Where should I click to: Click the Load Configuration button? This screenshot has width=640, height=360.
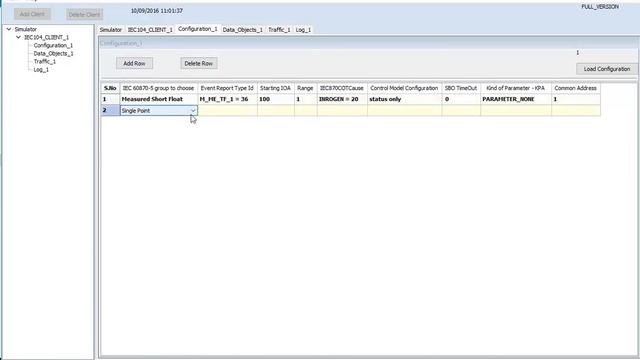[x=607, y=69]
